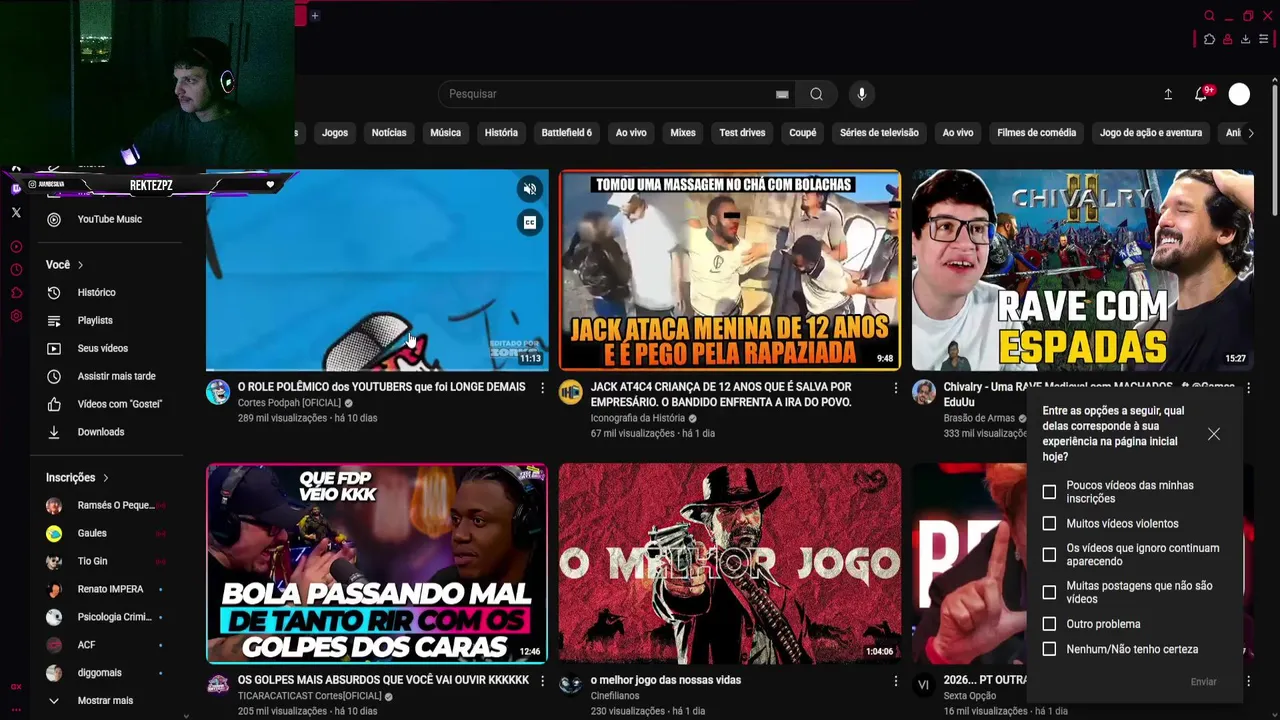Open options menu for O ROLE POLÊMICO video
1280x720 pixels.
click(x=543, y=387)
